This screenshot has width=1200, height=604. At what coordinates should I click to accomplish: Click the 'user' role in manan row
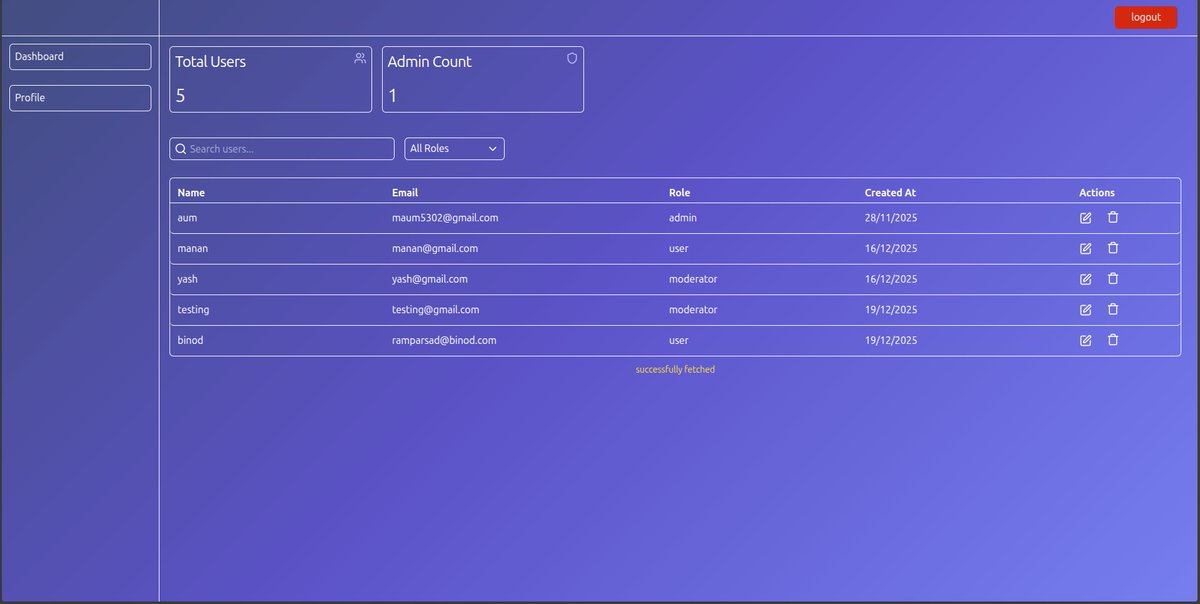[x=679, y=248]
